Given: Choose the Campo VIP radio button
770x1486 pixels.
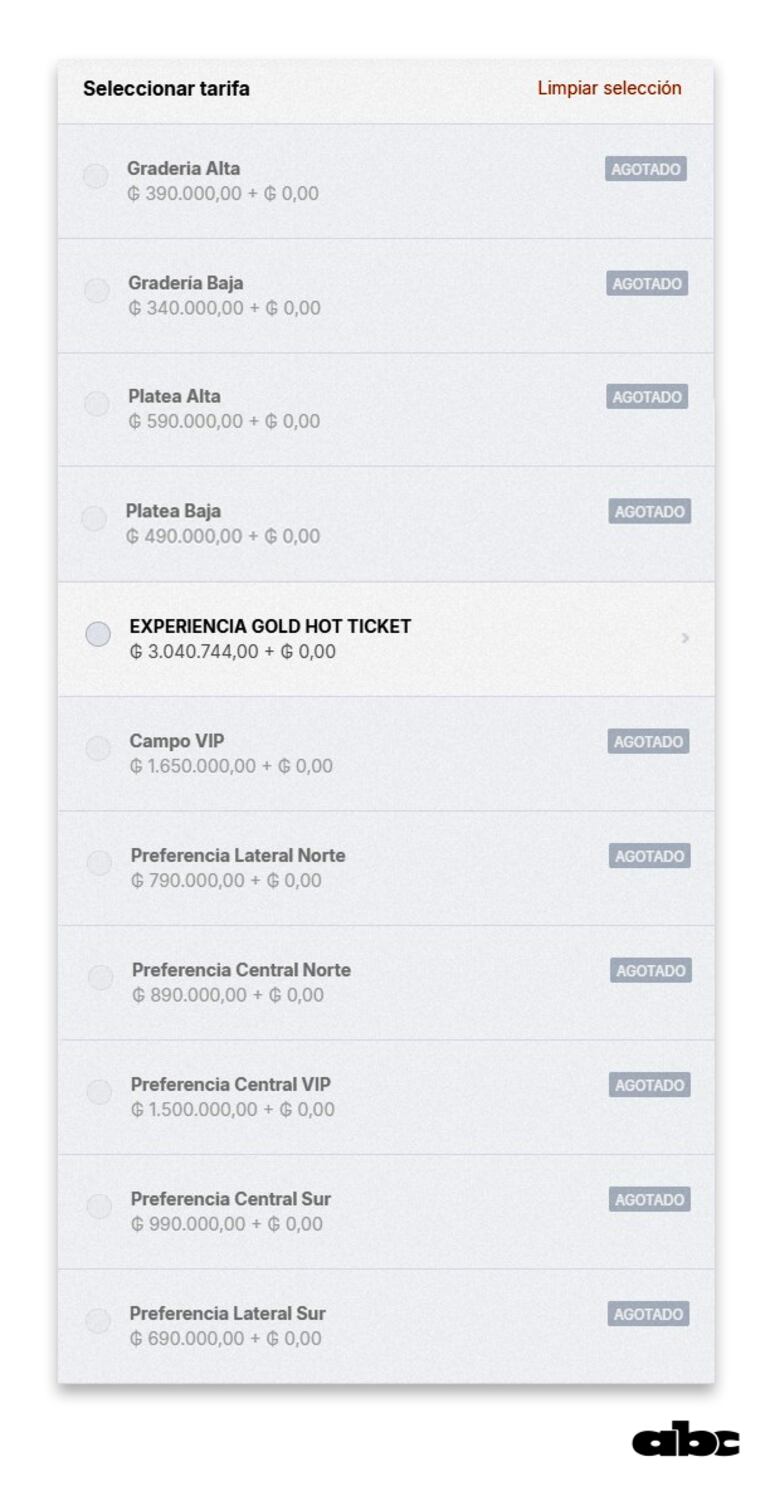Looking at the screenshot, I should click(x=98, y=748).
